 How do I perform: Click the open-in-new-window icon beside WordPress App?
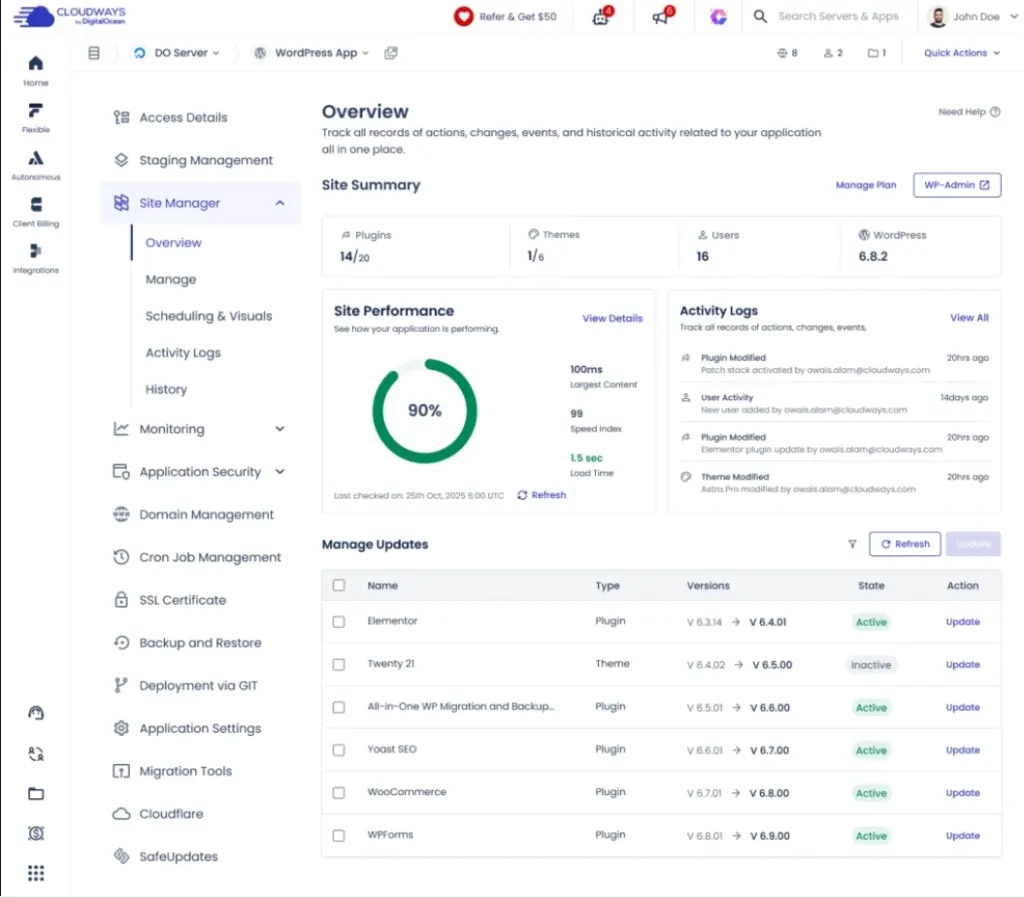391,53
